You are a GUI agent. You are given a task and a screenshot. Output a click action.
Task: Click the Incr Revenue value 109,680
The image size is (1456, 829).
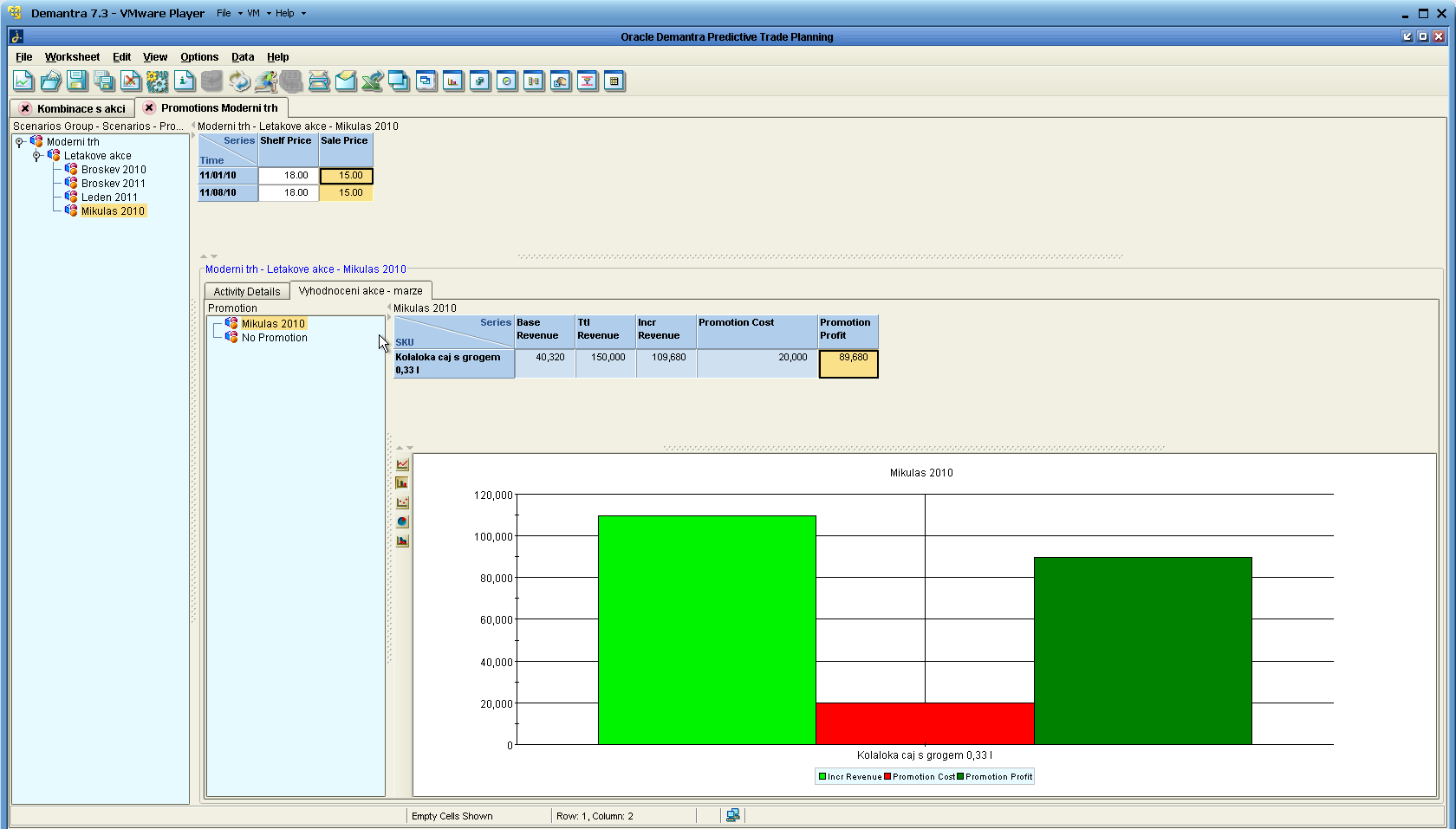666,364
